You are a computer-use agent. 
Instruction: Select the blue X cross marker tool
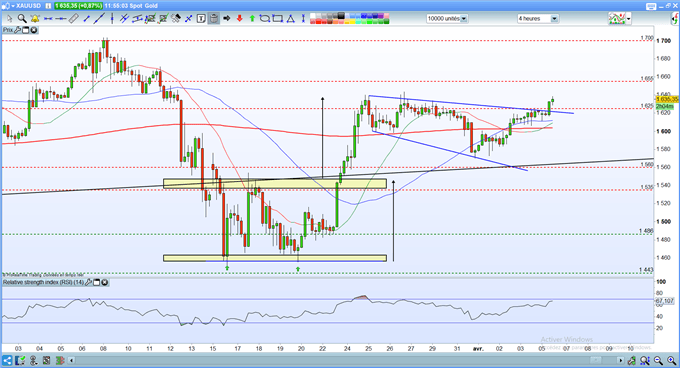[x=189, y=19]
